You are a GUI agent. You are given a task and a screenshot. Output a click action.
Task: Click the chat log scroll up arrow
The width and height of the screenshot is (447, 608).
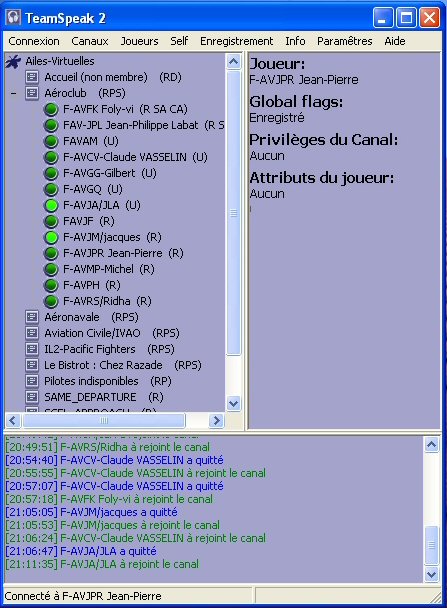(x=431, y=445)
